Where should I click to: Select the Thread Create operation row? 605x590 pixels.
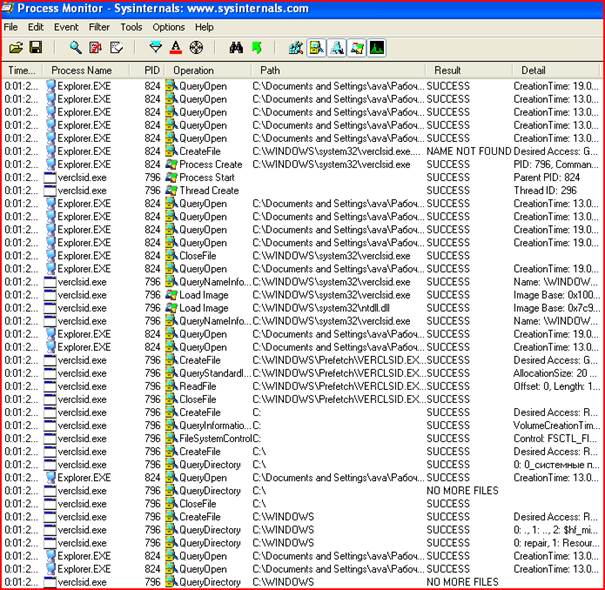[x=302, y=191]
